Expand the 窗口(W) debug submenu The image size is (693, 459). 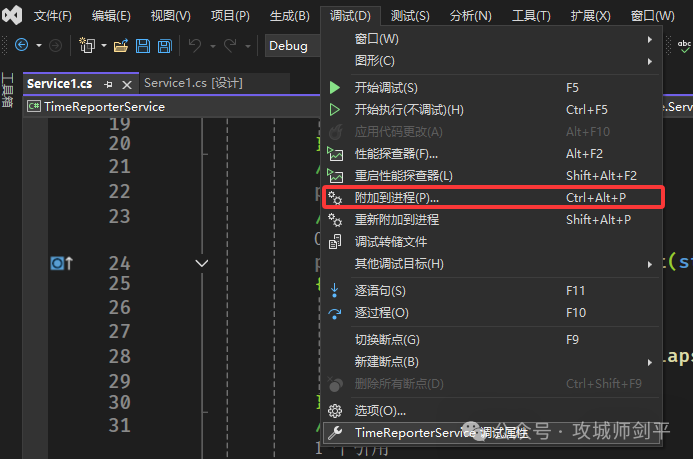pos(649,39)
